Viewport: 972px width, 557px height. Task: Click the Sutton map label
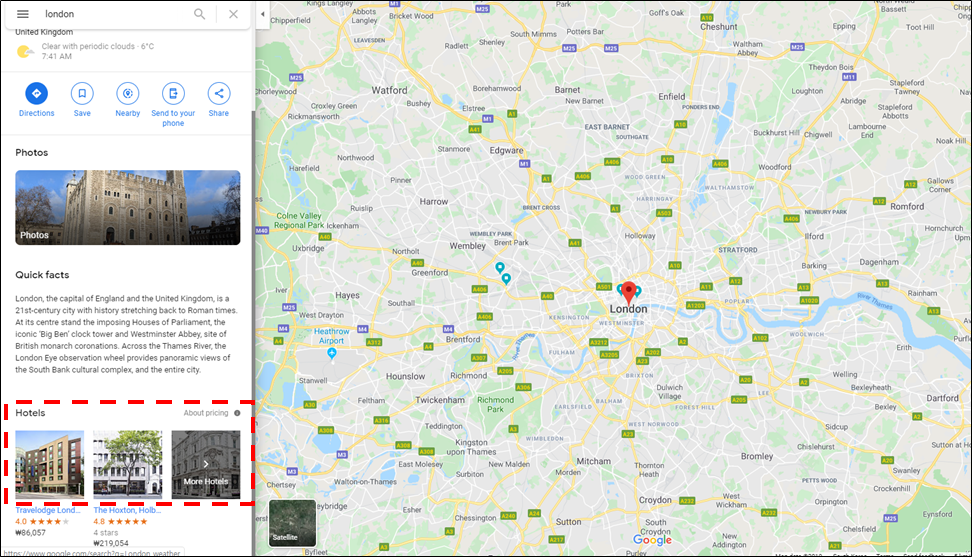pos(568,522)
